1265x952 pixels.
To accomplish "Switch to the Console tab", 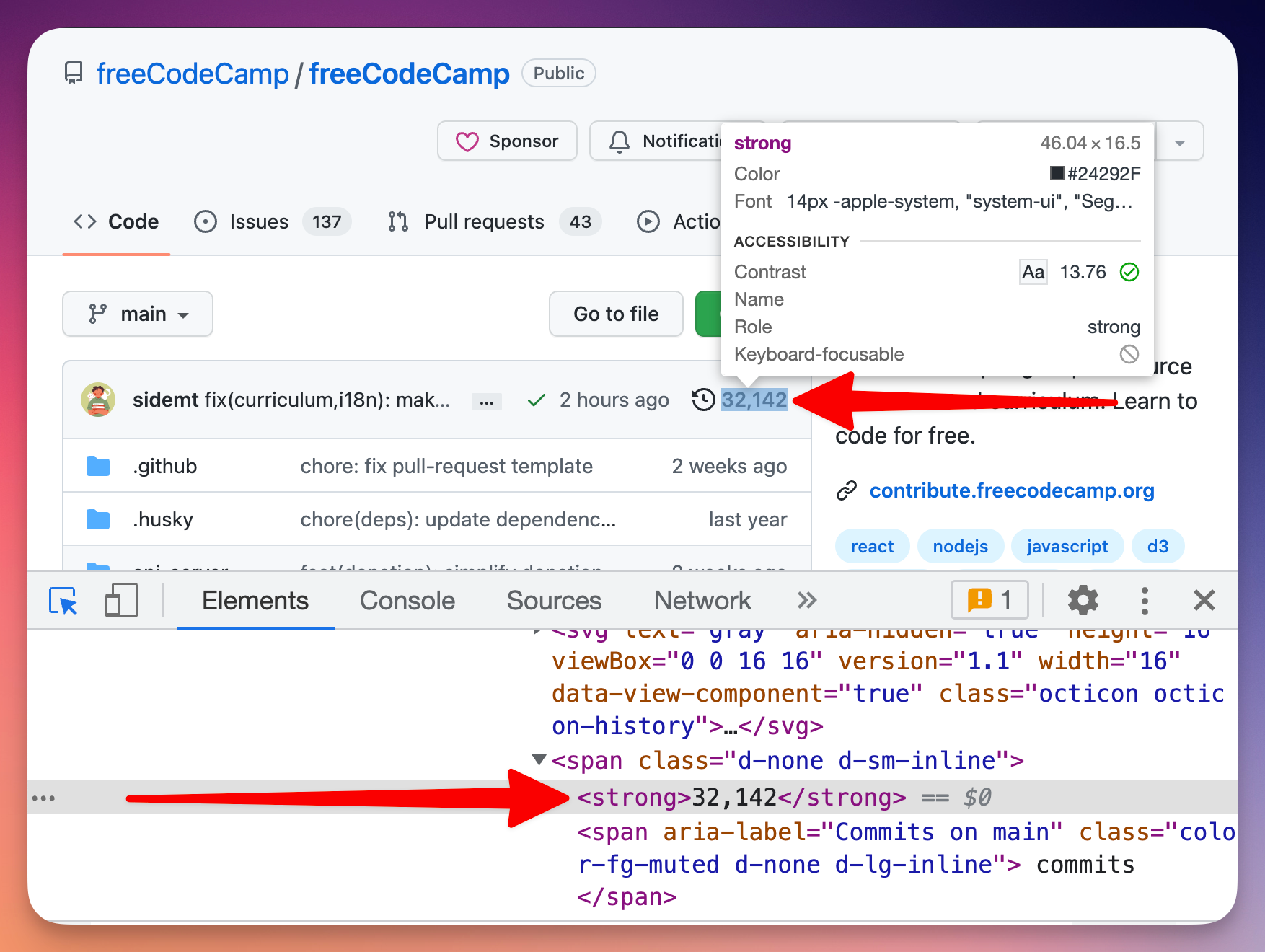I will (407, 599).
